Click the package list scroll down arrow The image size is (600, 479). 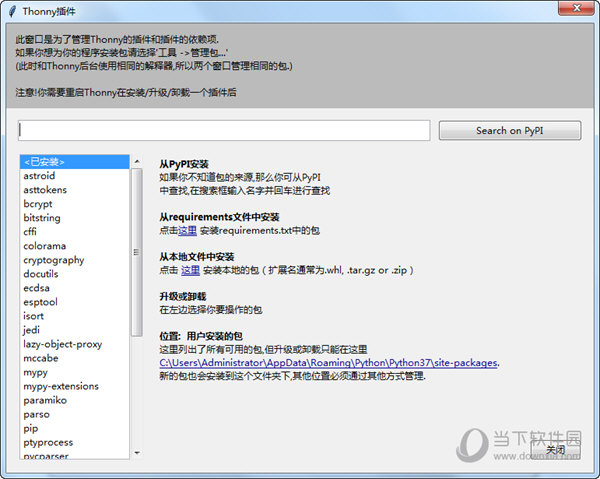click(137, 453)
